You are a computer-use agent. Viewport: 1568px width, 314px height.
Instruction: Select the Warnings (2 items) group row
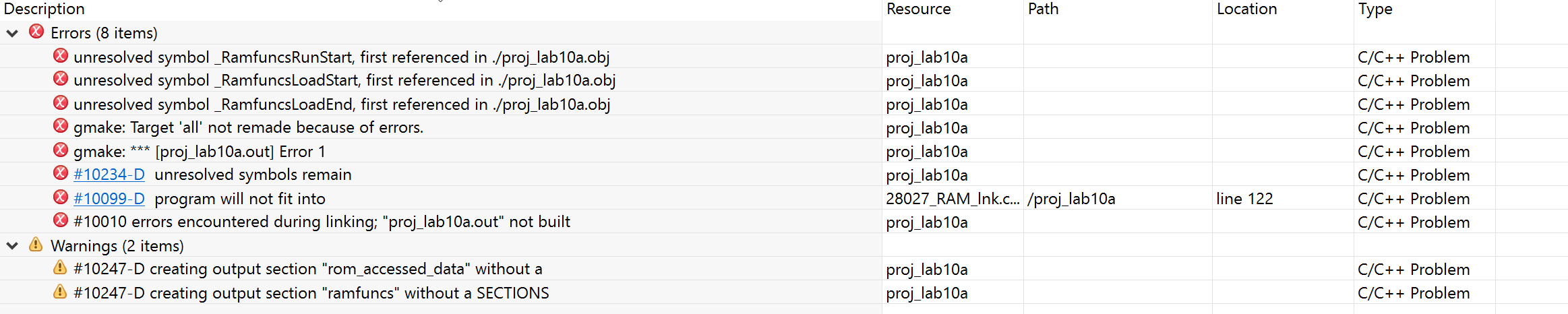click(117, 246)
